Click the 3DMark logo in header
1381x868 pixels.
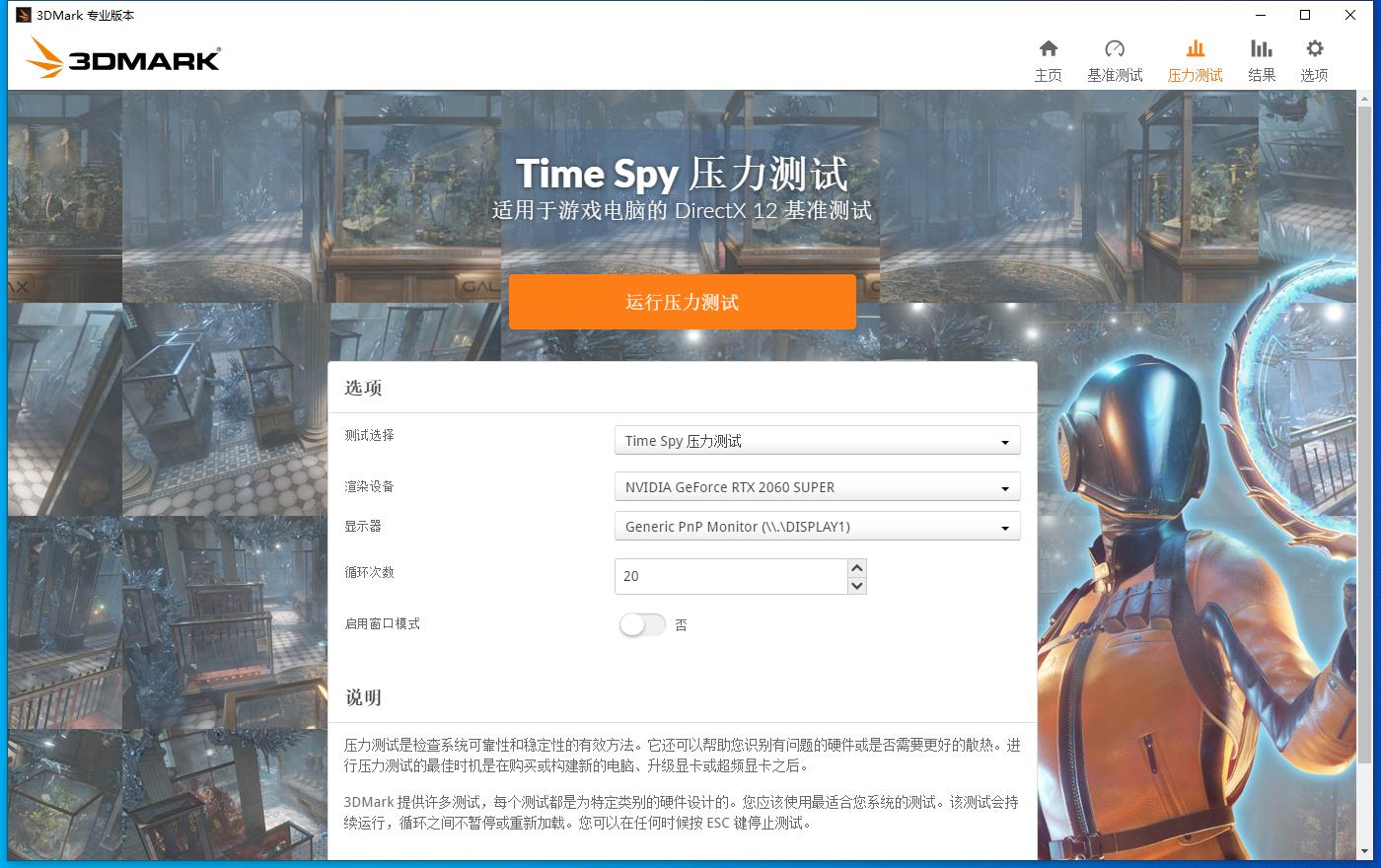click(x=123, y=59)
